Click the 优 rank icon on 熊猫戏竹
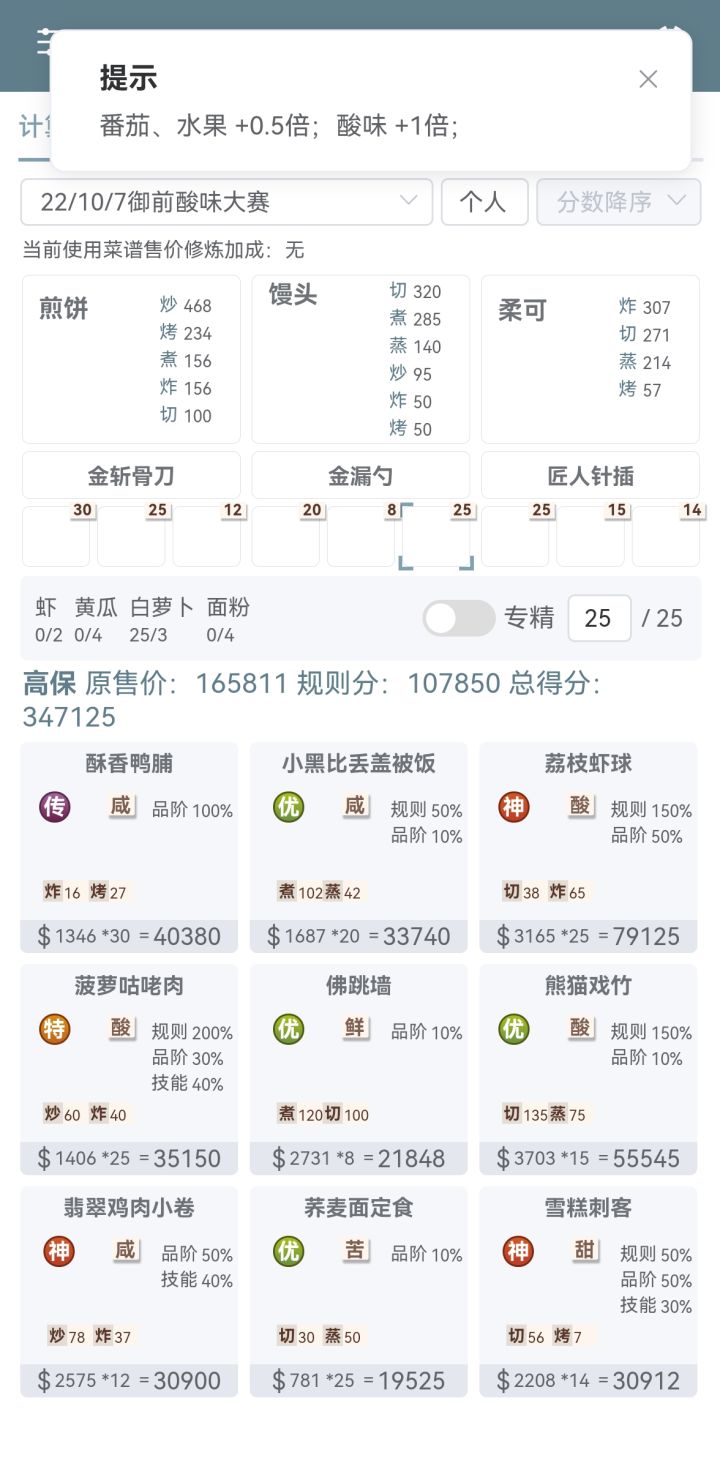720x1469 pixels. 514,1029
